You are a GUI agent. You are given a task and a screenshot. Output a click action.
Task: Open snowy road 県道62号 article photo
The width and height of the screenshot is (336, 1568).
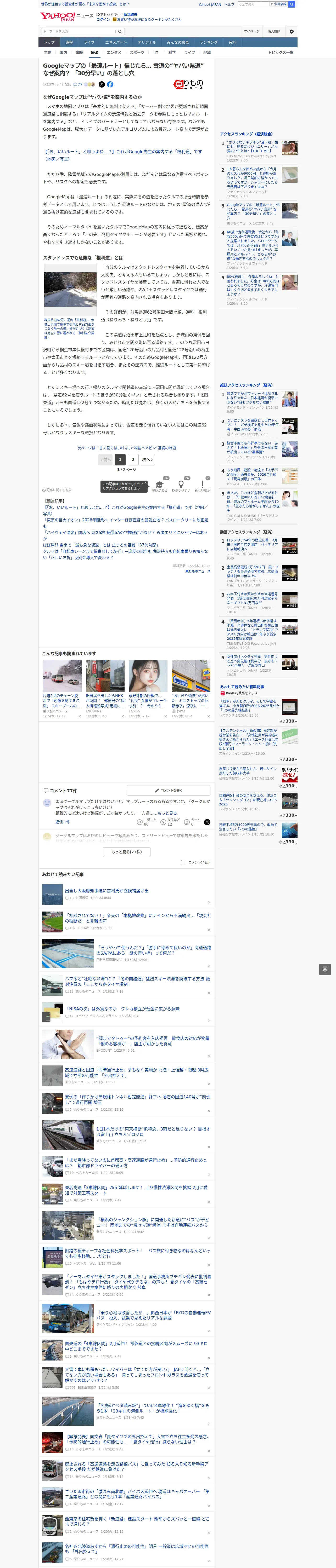70,290
